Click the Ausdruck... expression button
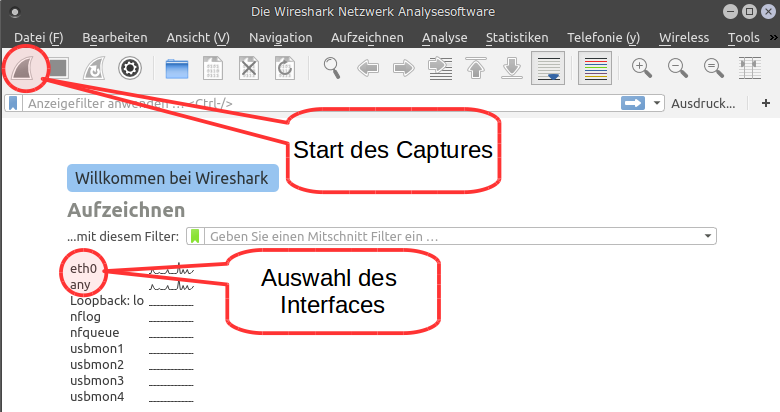 [x=708, y=103]
